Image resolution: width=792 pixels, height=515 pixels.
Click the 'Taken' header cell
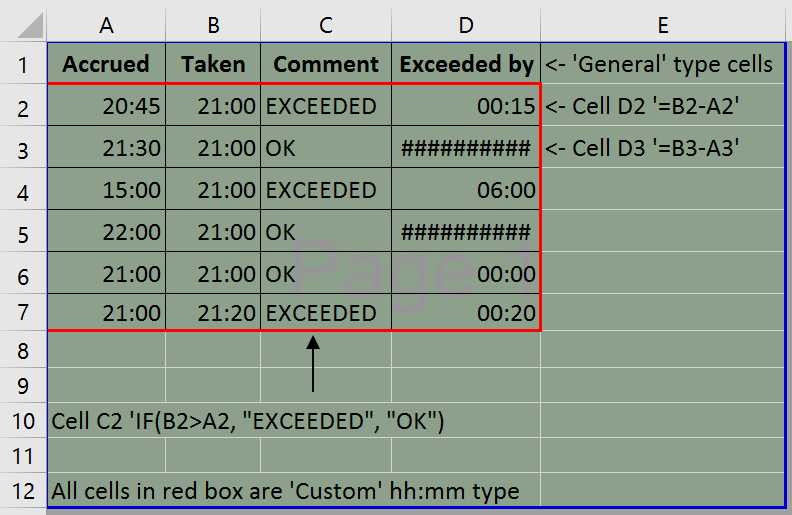(213, 64)
